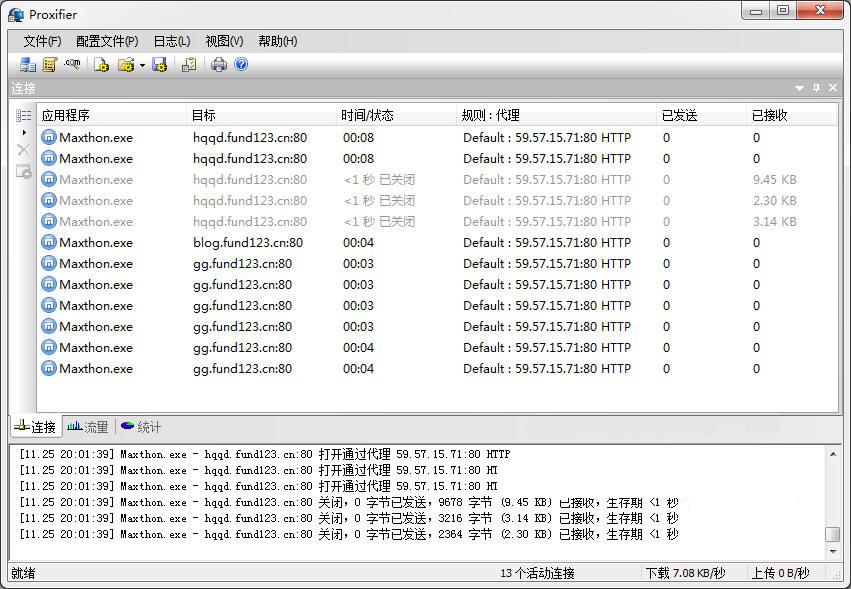This screenshot has height=589, width=851.
Task: Open the Proxy Servers toolbar icon
Action: click(26, 64)
